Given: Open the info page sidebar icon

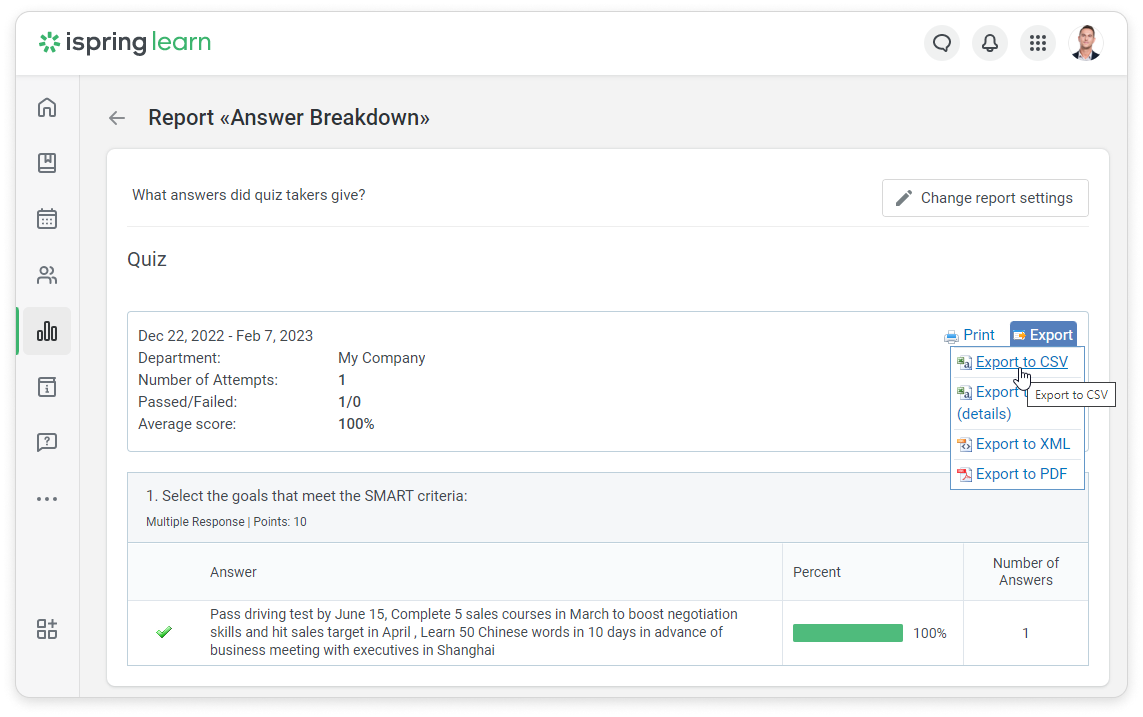Looking at the screenshot, I should [47, 387].
